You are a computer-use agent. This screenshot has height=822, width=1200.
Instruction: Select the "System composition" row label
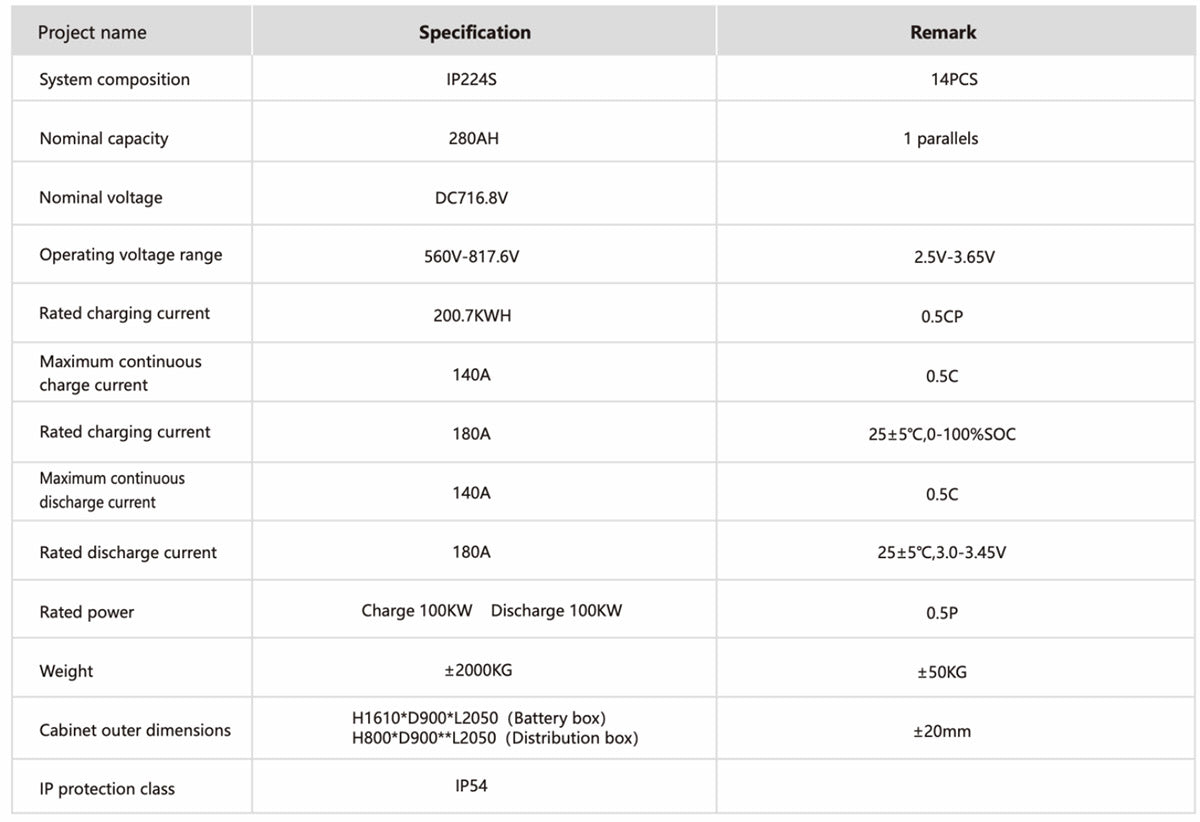tap(114, 80)
